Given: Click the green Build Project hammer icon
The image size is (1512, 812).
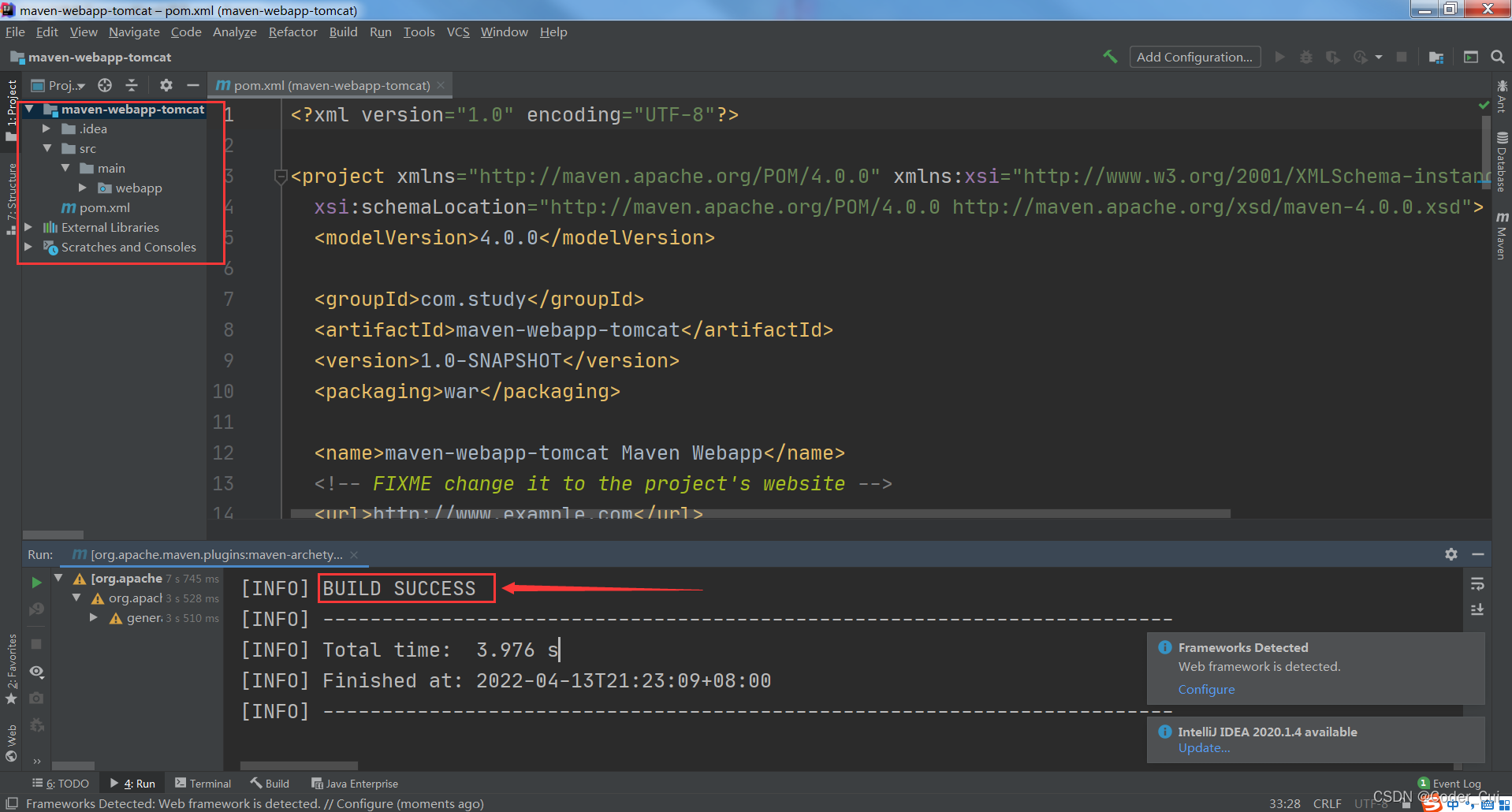Looking at the screenshot, I should point(1110,57).
